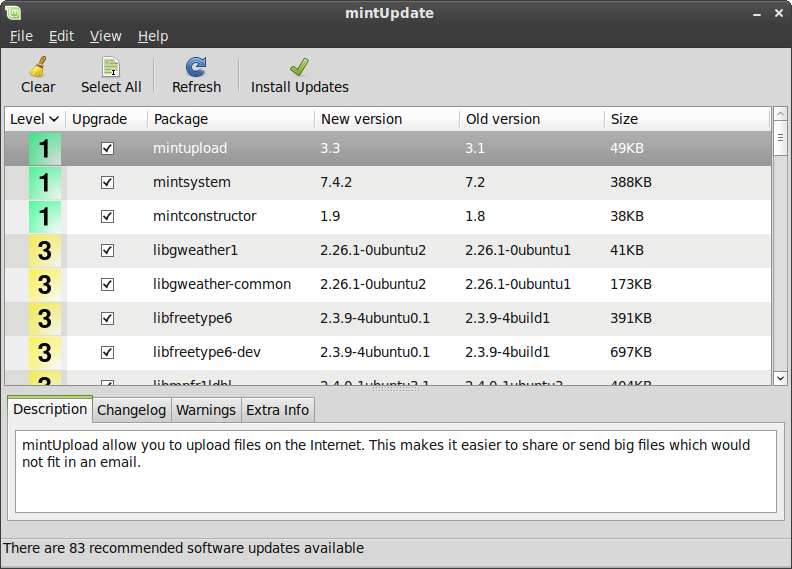Switch to the Description tab
The width and height of the screenshot is (792, 569).
[x=50, y=409]
